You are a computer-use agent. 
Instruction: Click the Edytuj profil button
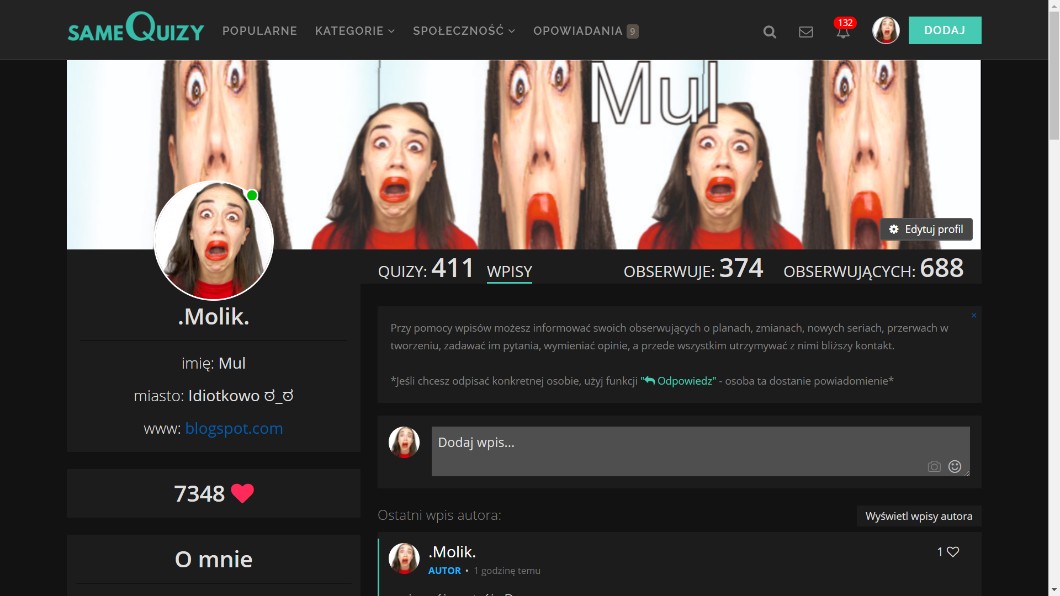pos(926,230)
